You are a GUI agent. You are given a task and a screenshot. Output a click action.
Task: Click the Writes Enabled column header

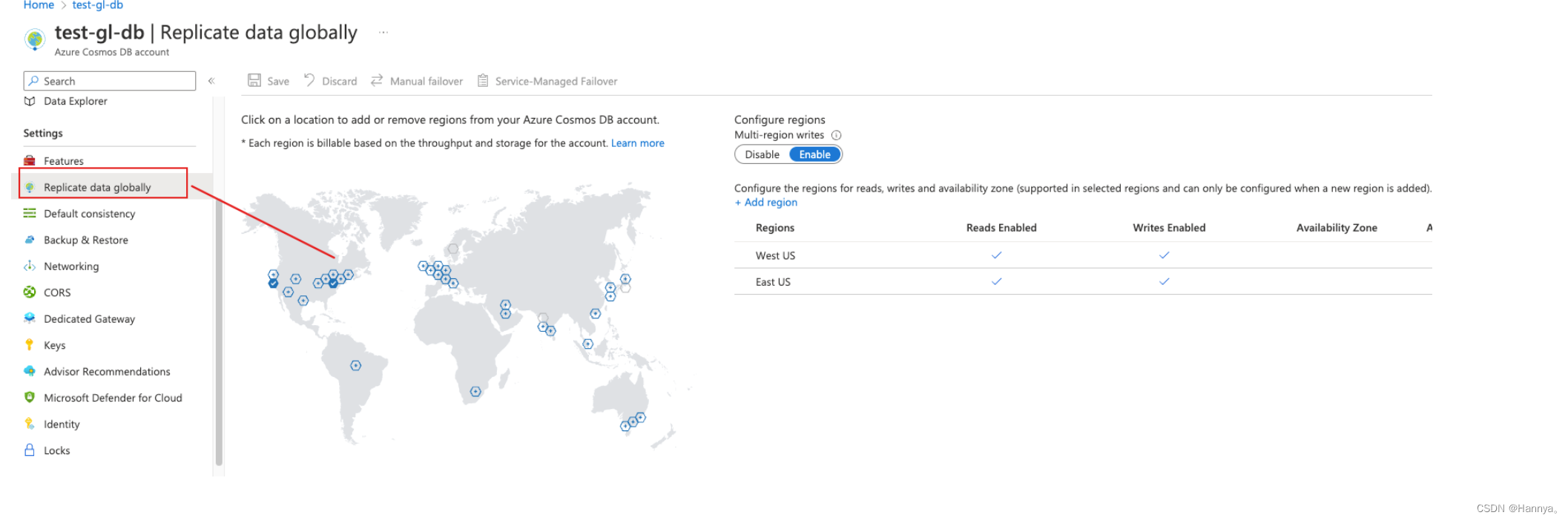coord(1169,228)
